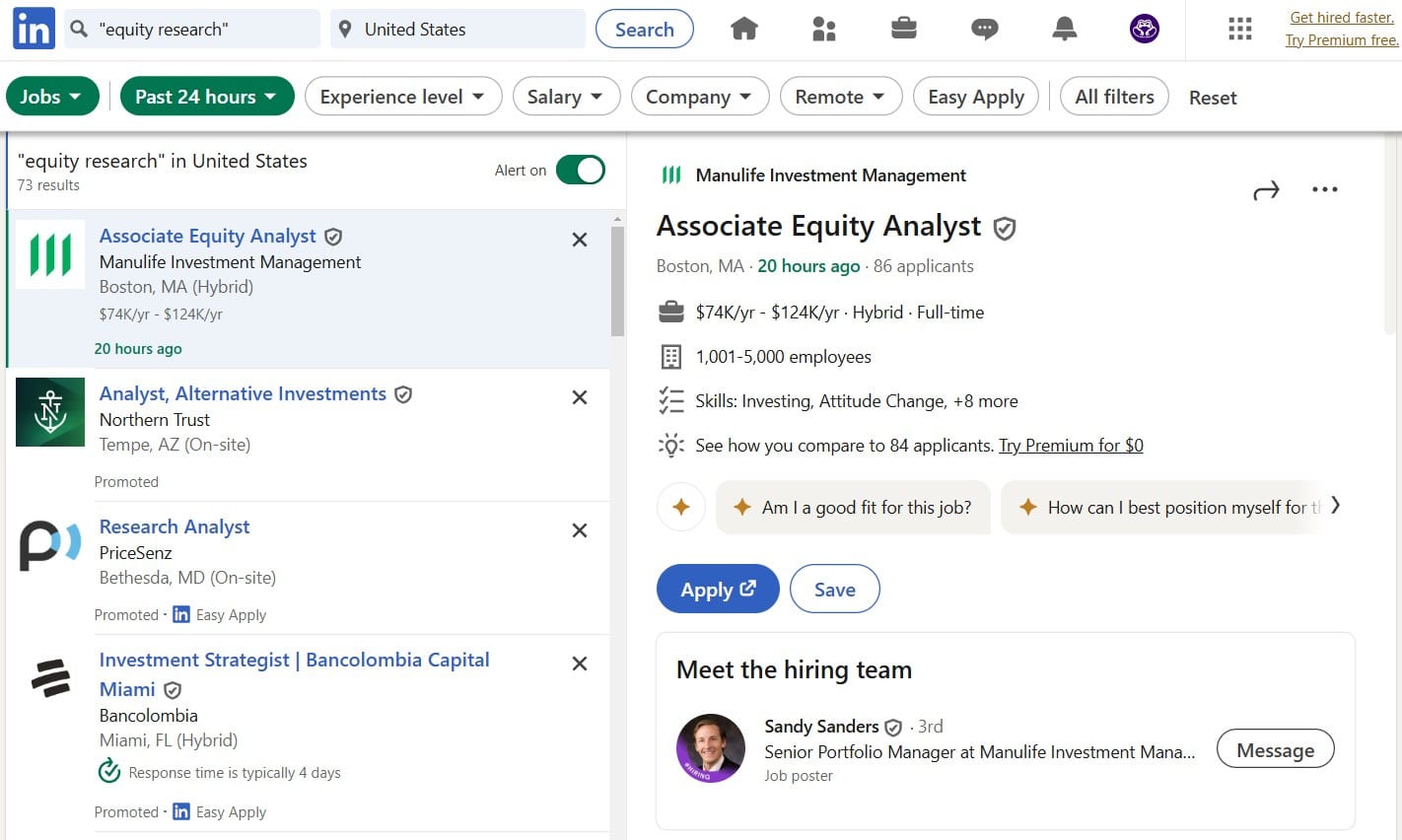Open the Jobs briefcase icon
This screenshot has width=1402, height=840.
point(904,30)
